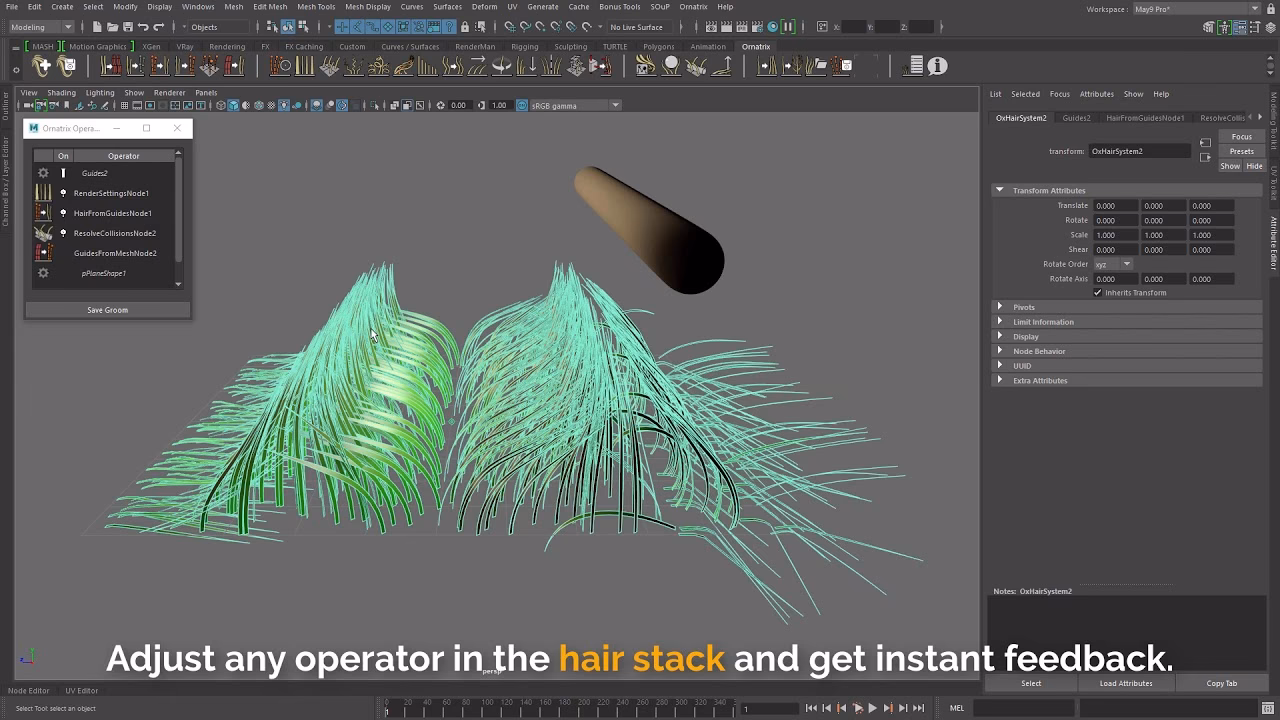Open the Ornatrix operator stack shelf icon

(913, 66)
